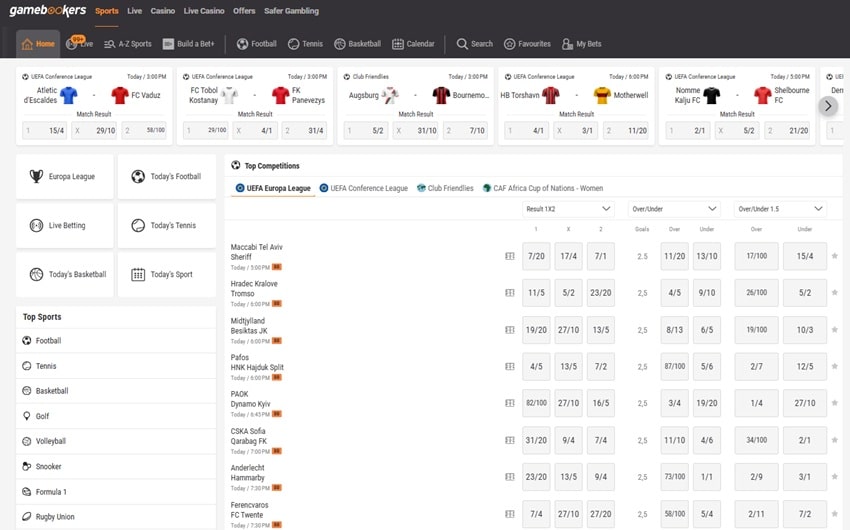This screenshot has width=850, height=530.
Task: Open stats icon for Midtjylland match
Action: point(510,329)
